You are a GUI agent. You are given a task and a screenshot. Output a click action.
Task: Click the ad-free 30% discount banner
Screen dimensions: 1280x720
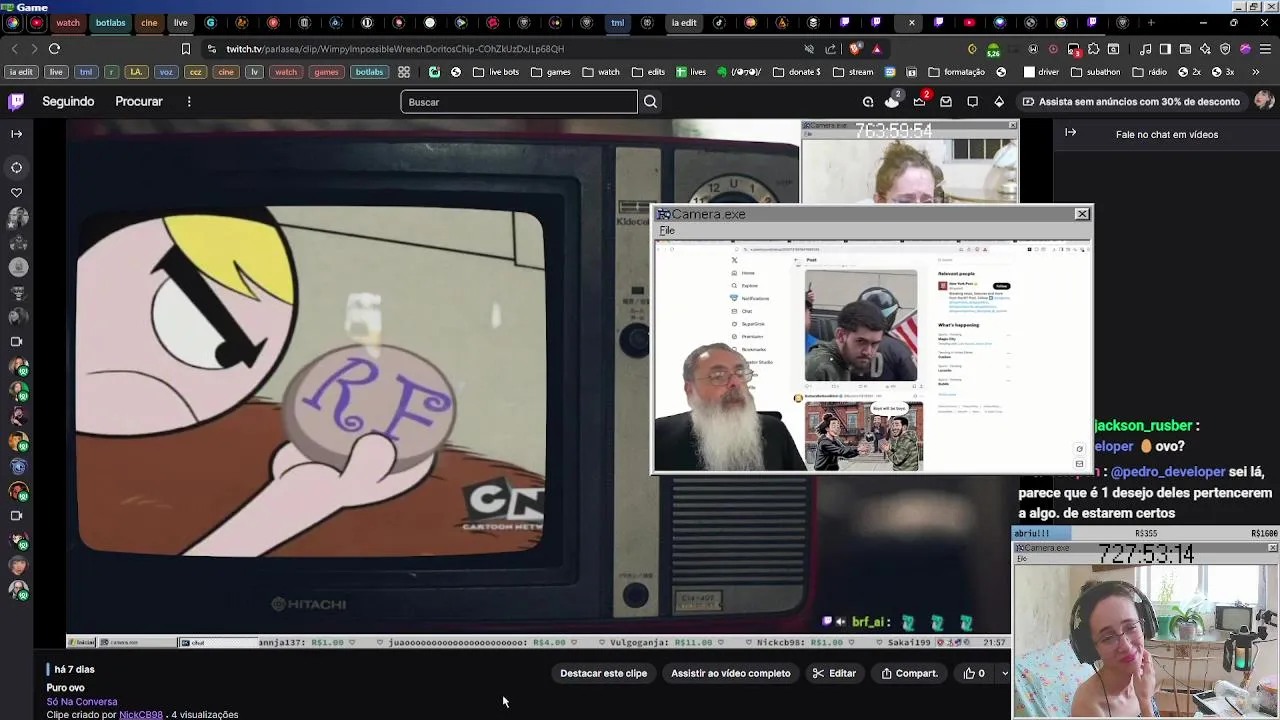click(1130, 101)
